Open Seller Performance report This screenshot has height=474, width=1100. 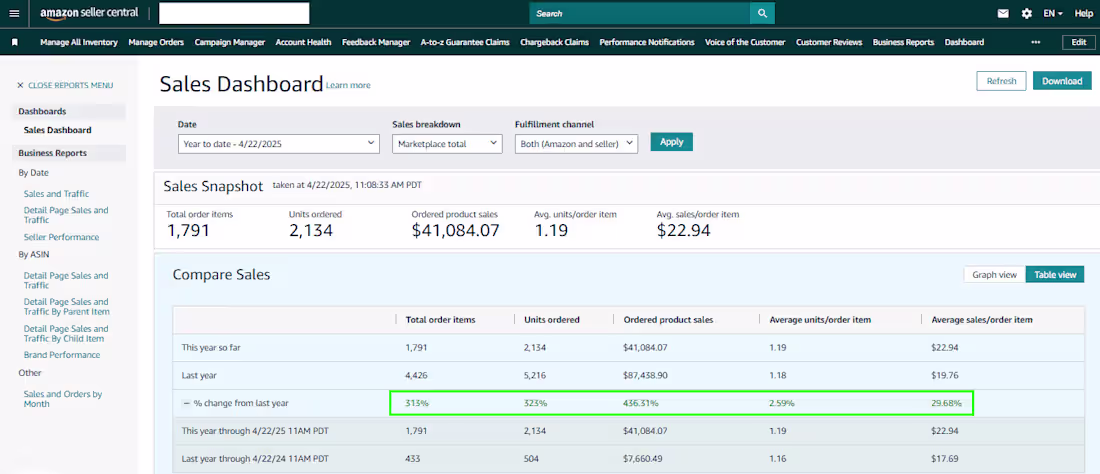(x=61, y=237)
